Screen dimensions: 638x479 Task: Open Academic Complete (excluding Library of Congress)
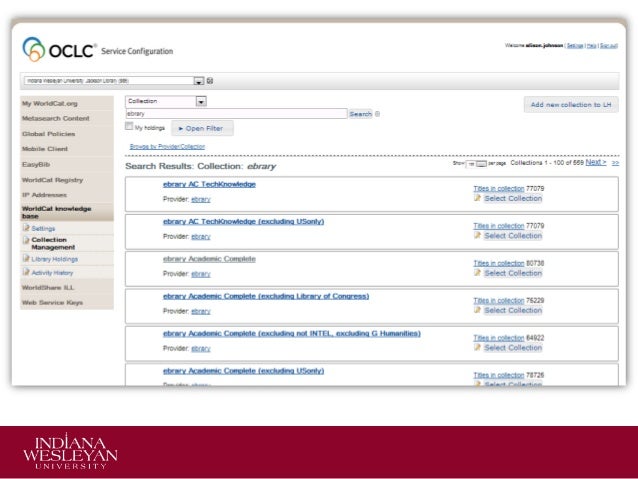266,296
